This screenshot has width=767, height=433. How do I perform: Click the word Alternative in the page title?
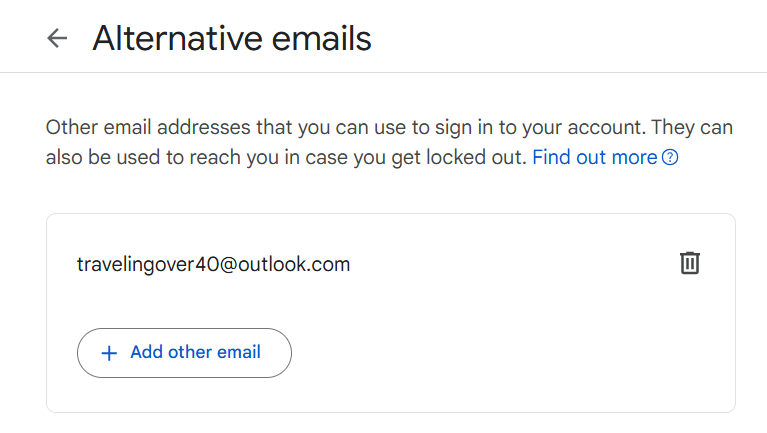pyautogui.click(x=178, y=38)
